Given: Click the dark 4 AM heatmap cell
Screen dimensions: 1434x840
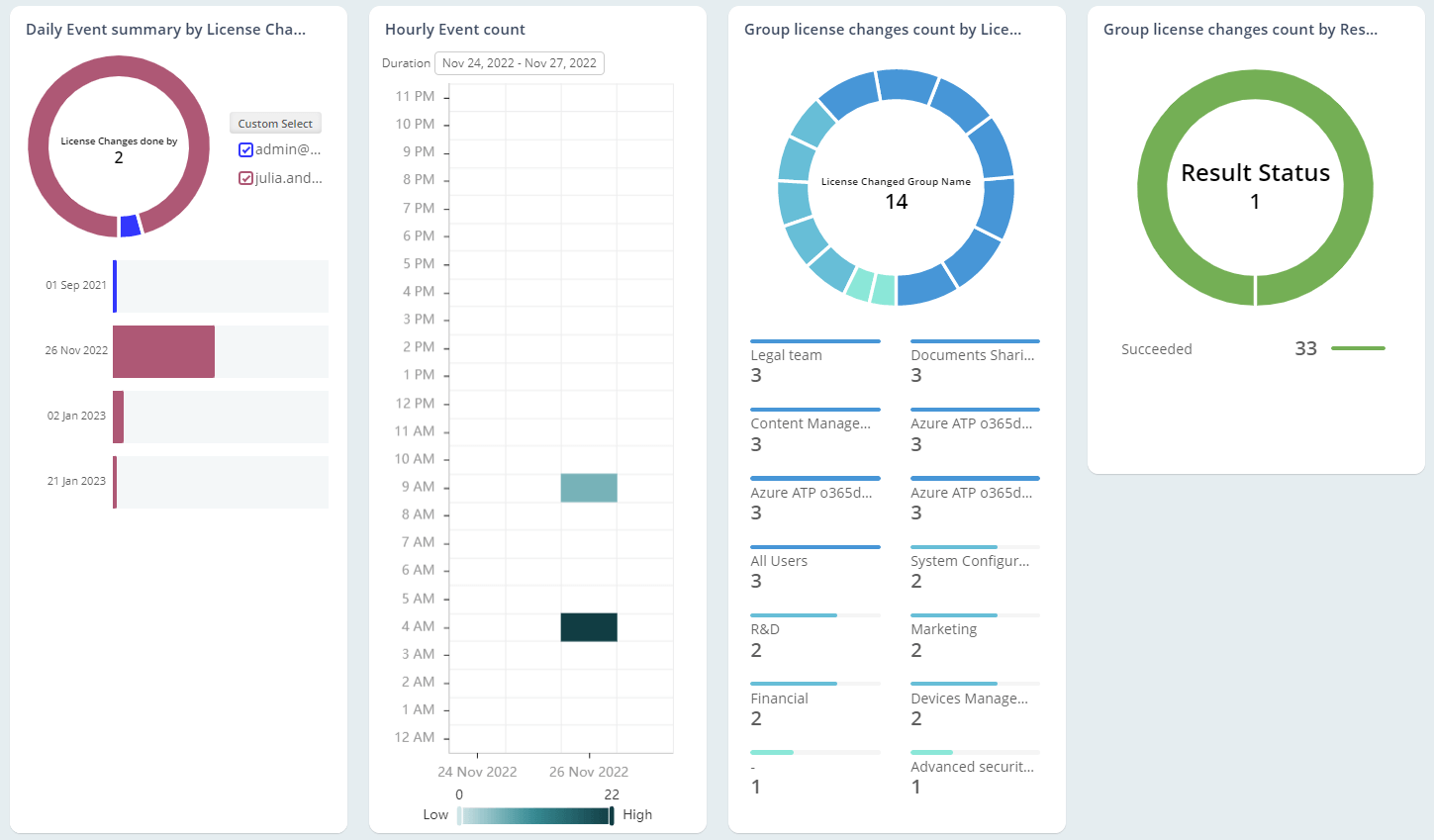Looking at the screenshot, I should point(589,627).
